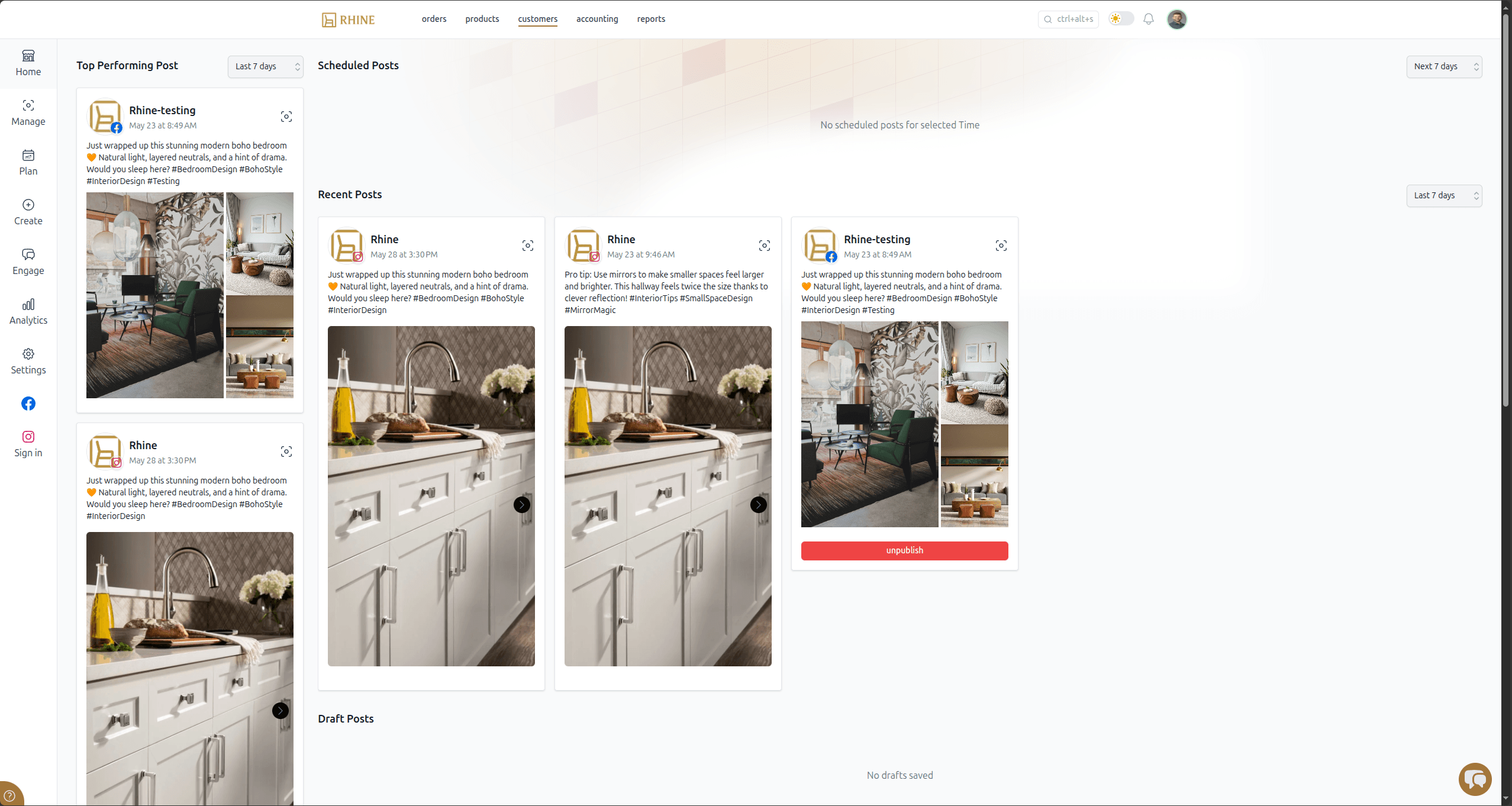1512x806 pixels.
Task: Open Recent Posts Last 7 days dropdown
Action: click(1444, 195)
